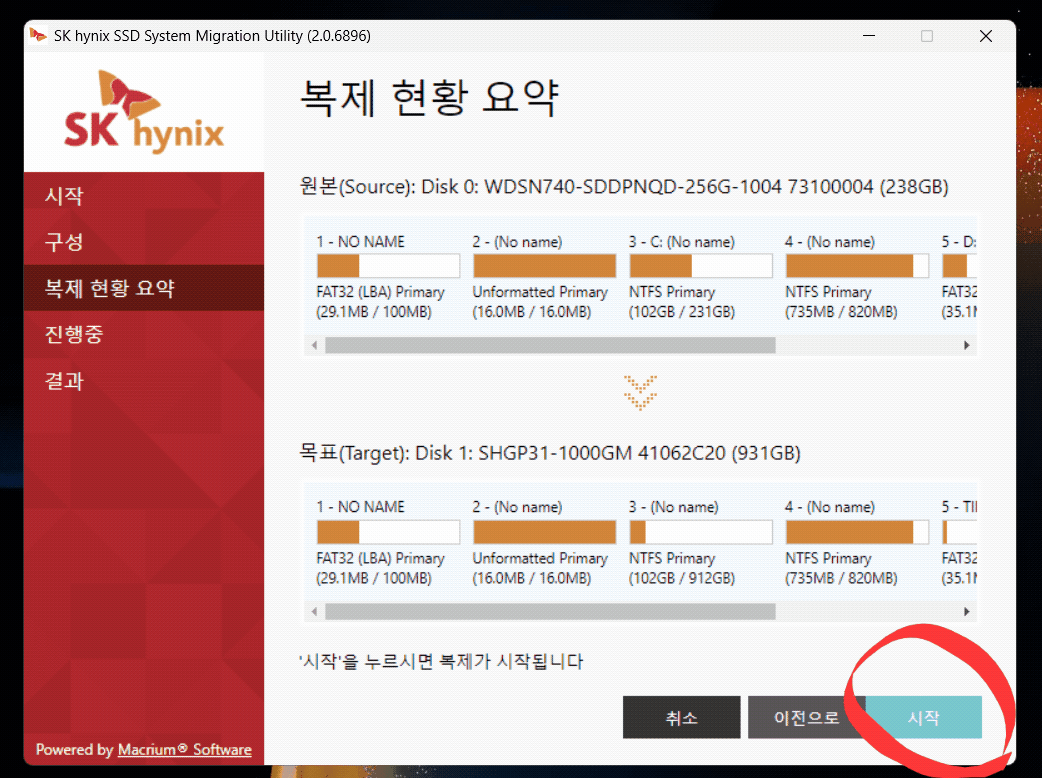Click target partition 3 NTFS 912GB usage bar

point(700,532)
